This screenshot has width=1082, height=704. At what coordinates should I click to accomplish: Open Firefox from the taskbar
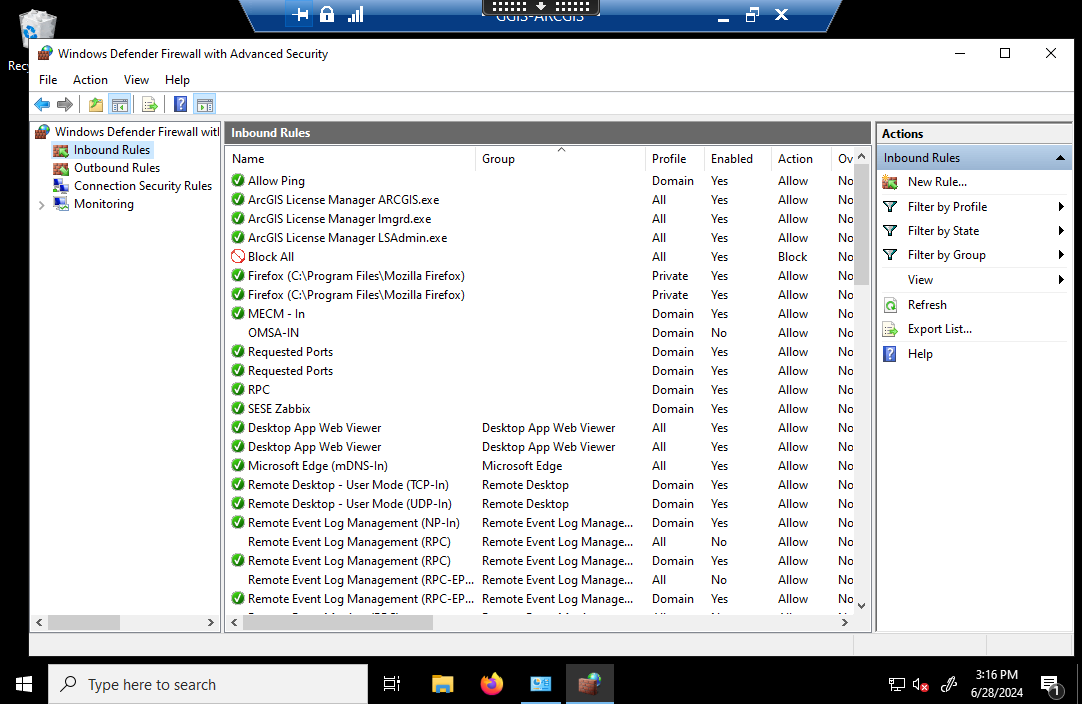click(x=491, y=684)
